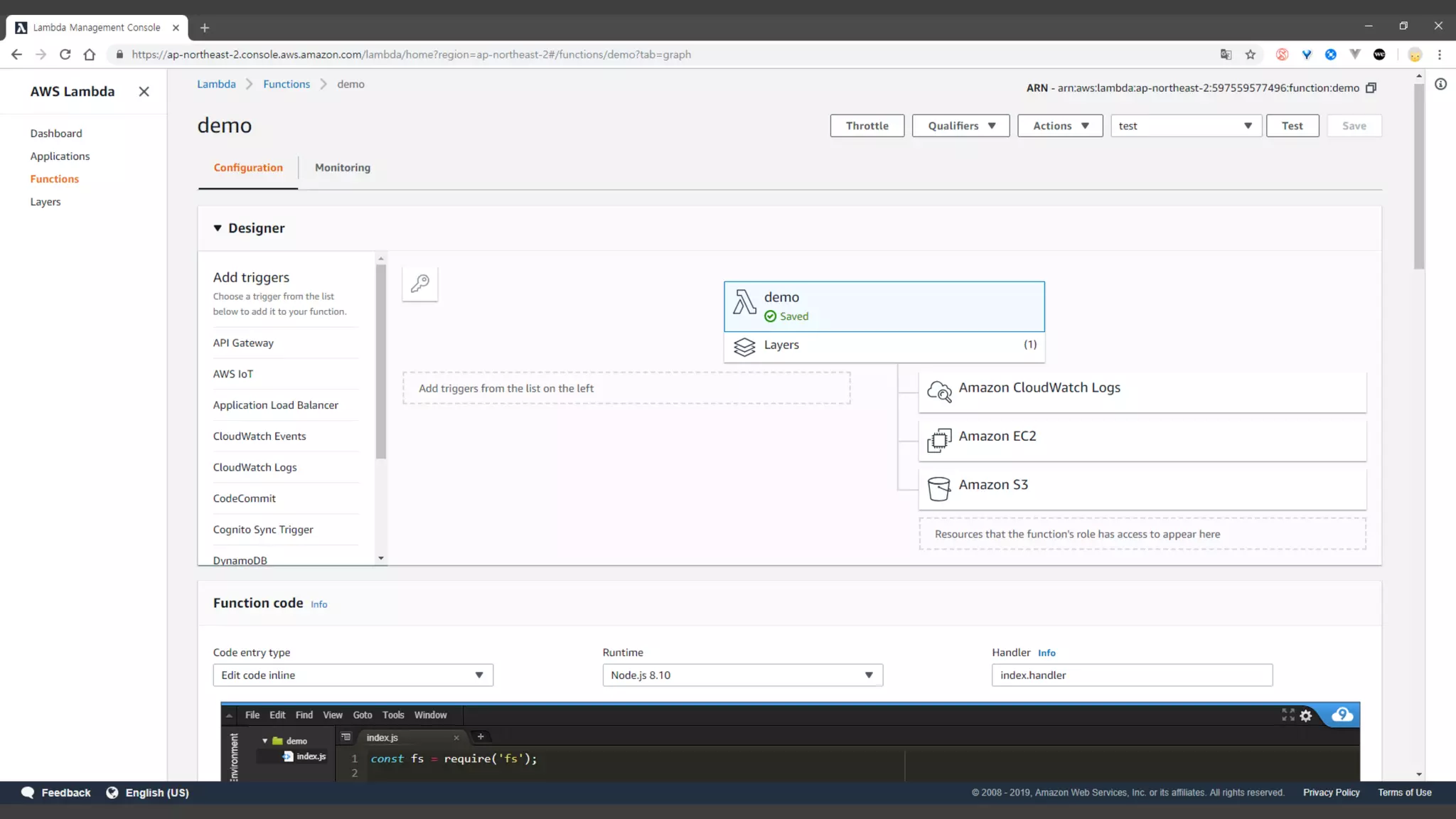Collapse the Designer section

pyautogui.click(x=218, y=228)
